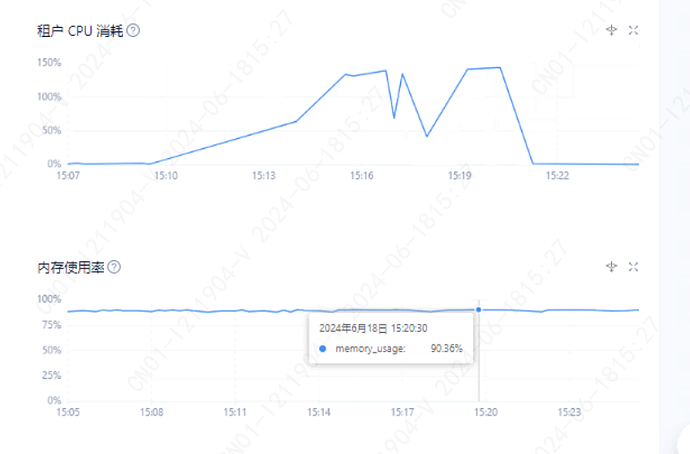690x454 pixels.
Task: Open help tooltip for 租户 CPU 消耗
Action: (133, 30)
